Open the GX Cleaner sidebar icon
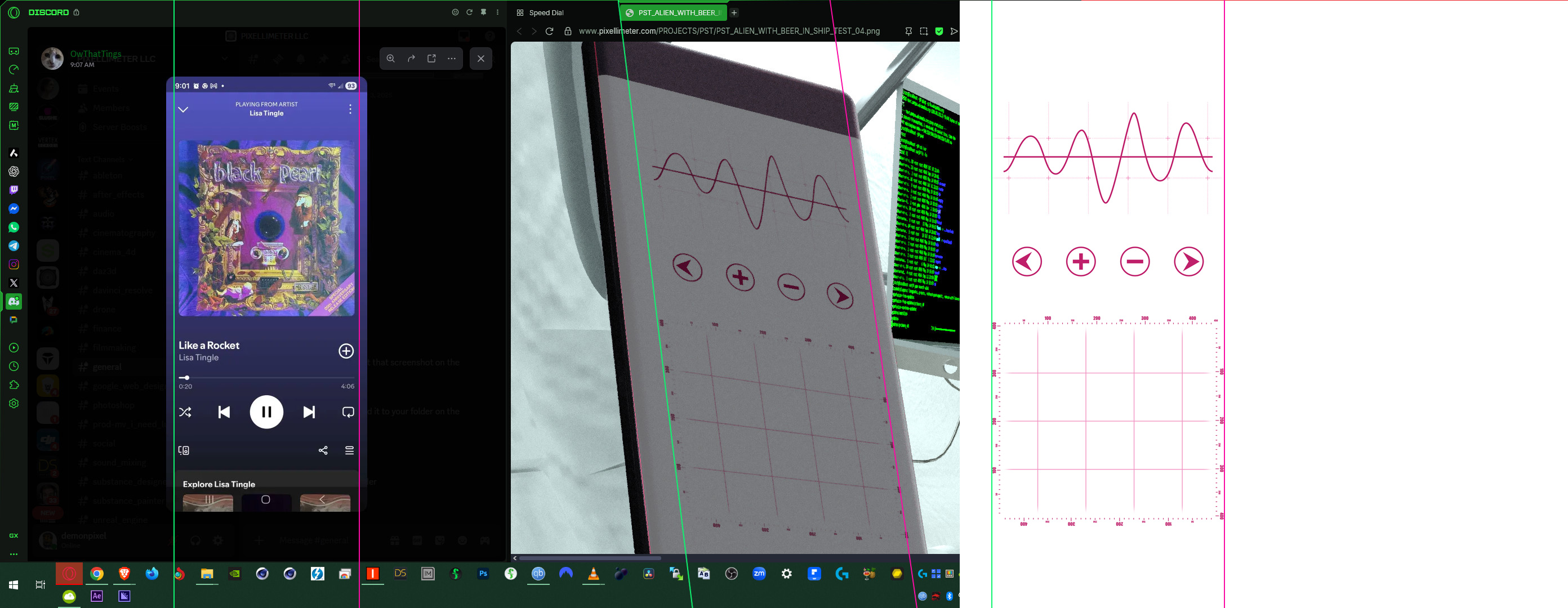Viewport: 1568px width, 608px height. click(14, 88)
